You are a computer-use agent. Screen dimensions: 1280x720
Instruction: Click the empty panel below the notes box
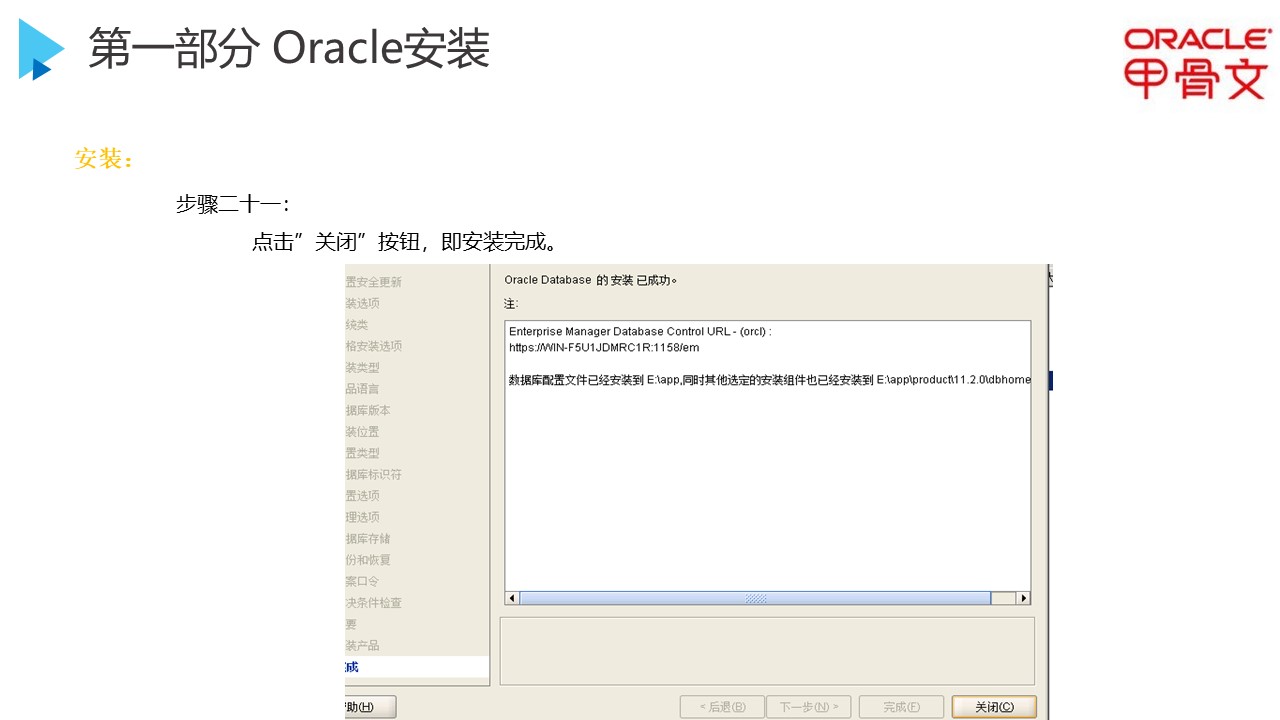pyautogui.click(x=767, y=651)
